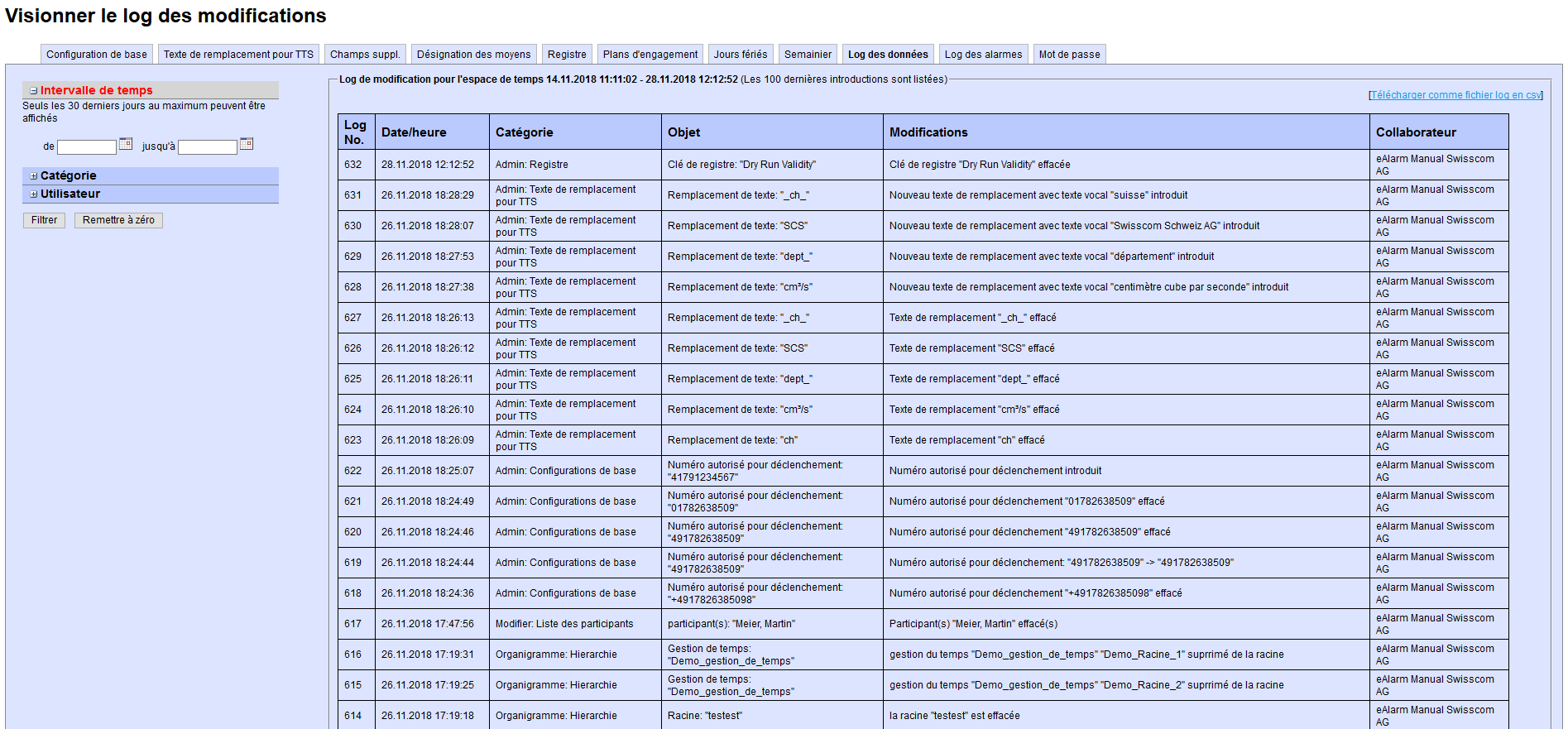The width and height of the screenshot is (1568, 729).
Task: Open the Plans d'engagement tab
Action: pos(650,55)
